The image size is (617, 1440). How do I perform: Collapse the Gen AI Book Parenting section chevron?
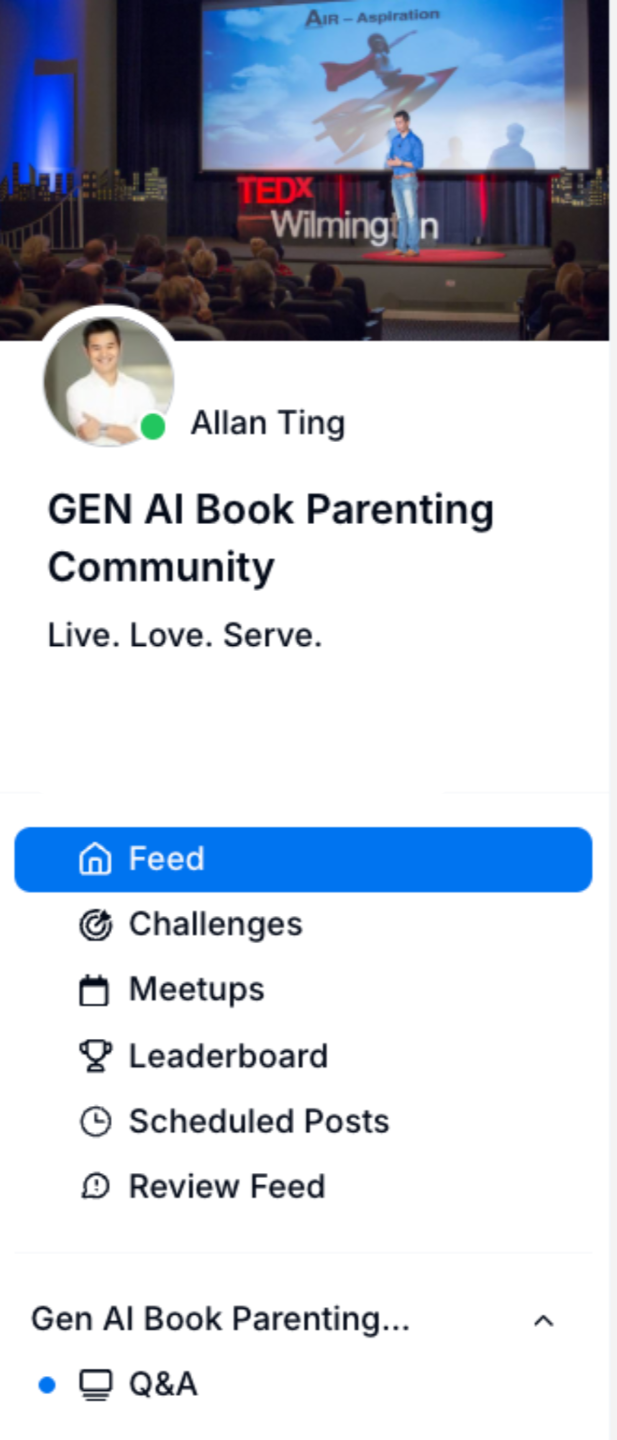pos(544,1320)
